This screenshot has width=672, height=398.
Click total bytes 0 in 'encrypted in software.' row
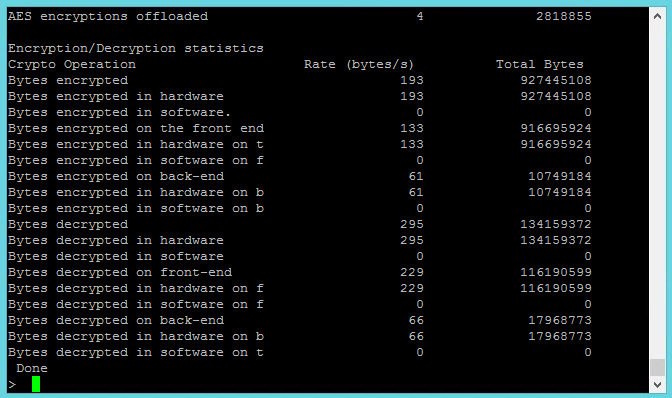pyautogui.click(x=588, y=112)
